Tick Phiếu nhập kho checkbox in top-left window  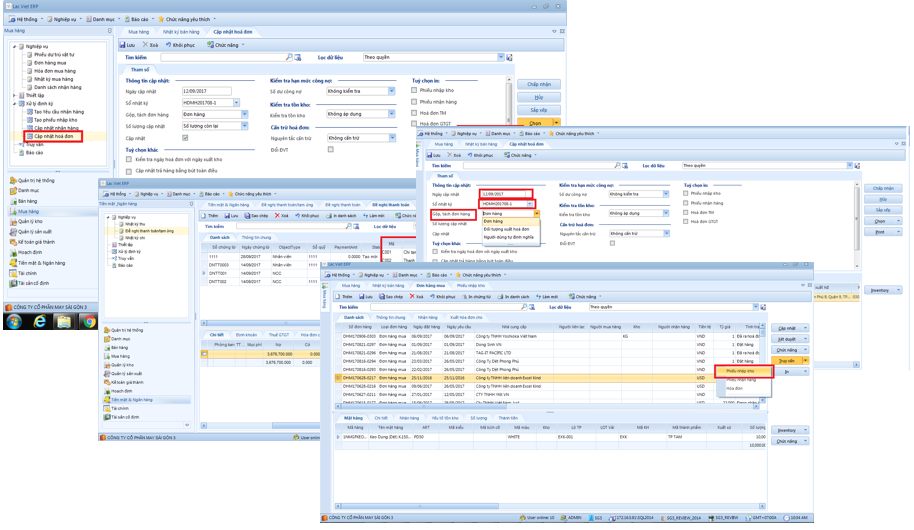point(414,90)
